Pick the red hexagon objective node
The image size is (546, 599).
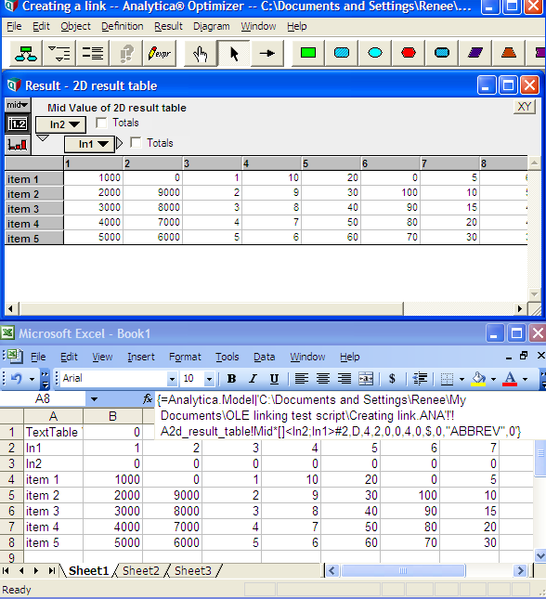pyautogui.click(x=408, y=53)
